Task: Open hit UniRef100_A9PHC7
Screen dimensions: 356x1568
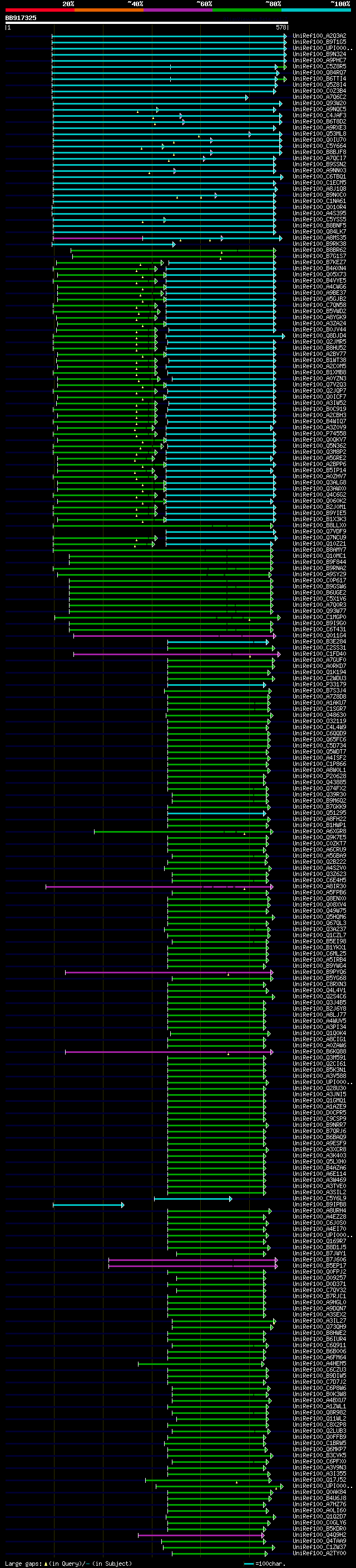Action: (319, 60)
